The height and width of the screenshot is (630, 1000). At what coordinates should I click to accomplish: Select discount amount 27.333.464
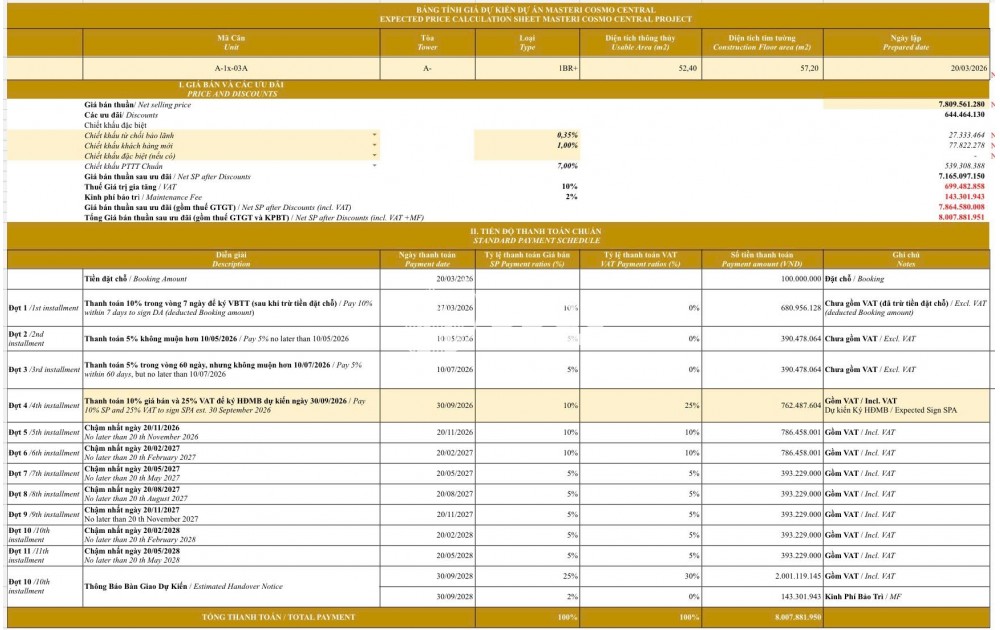tap(966, 135)
